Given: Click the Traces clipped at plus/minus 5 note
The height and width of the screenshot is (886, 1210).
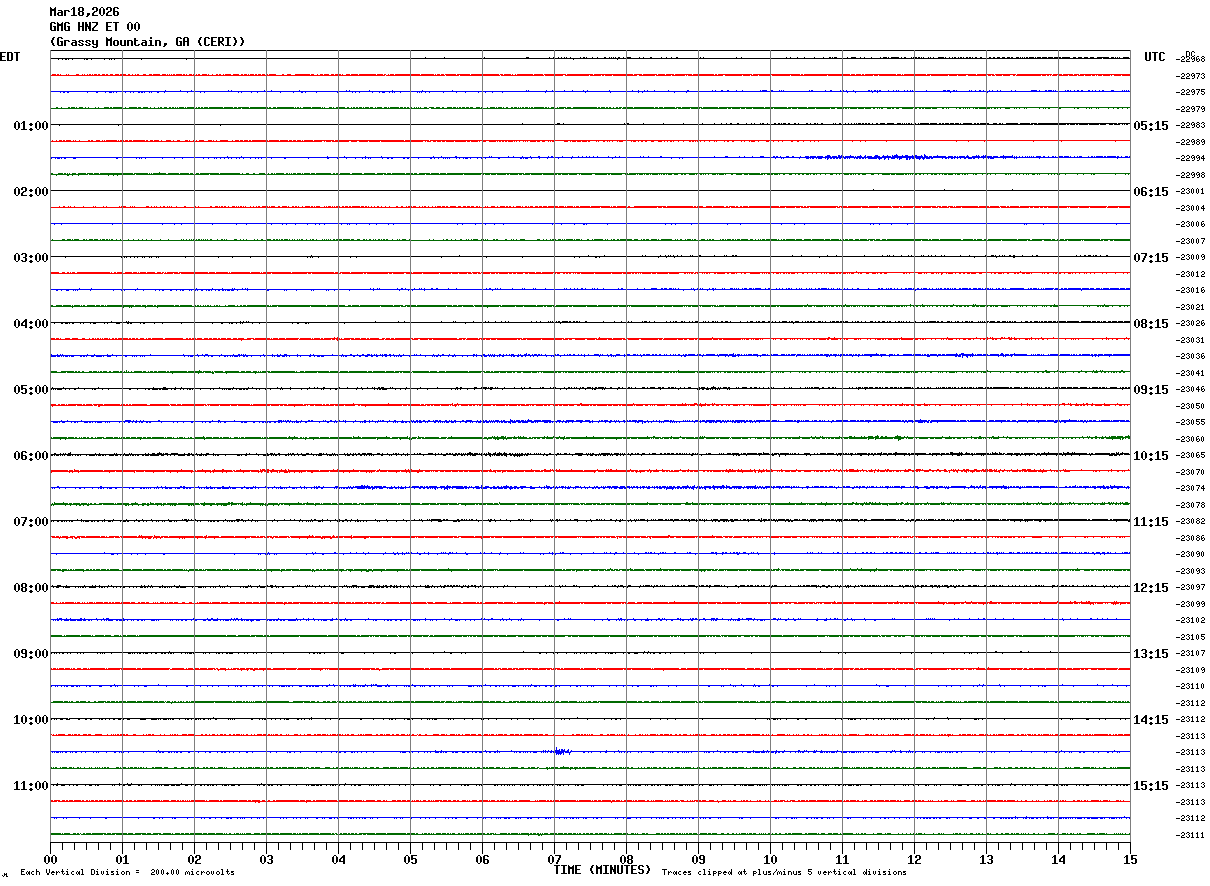Looking at the screenshot, I should 784,872.
